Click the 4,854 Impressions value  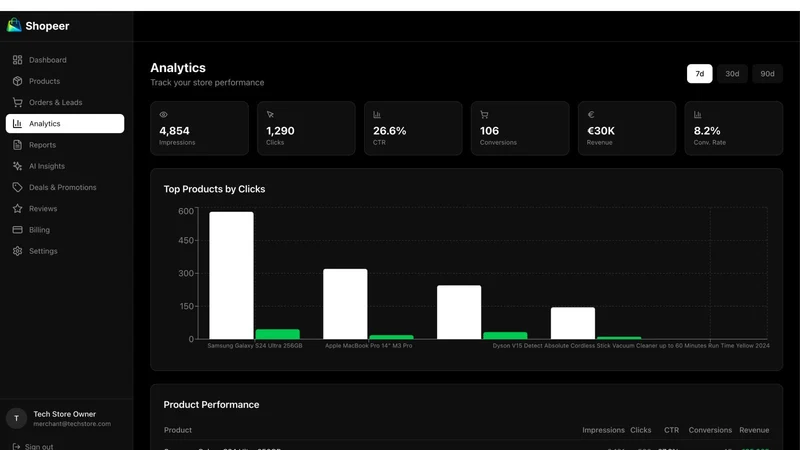click(174, 131)
